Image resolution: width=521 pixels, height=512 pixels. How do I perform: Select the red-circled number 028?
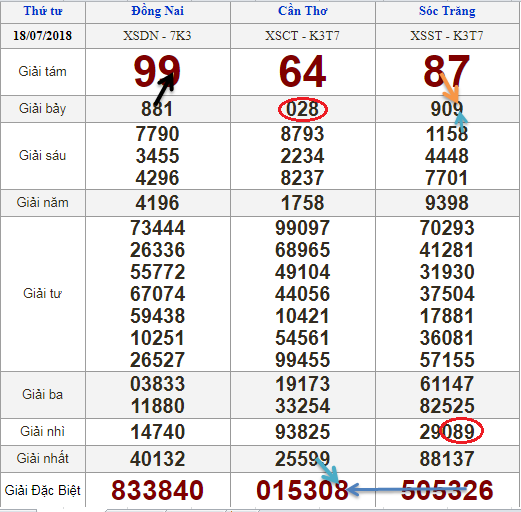coord(303,109)
